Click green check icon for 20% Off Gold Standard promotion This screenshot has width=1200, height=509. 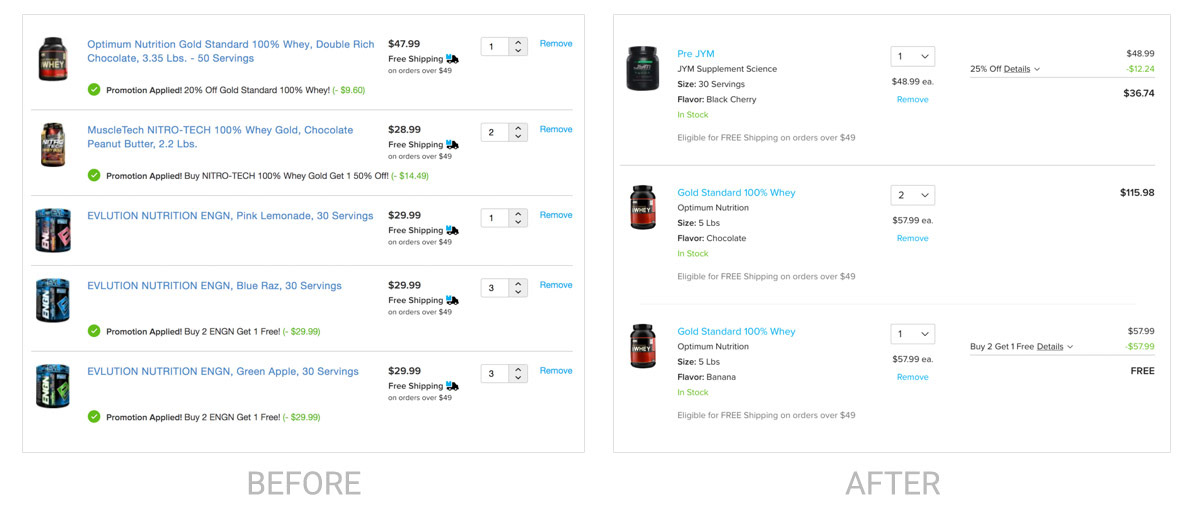pos(94,90)
